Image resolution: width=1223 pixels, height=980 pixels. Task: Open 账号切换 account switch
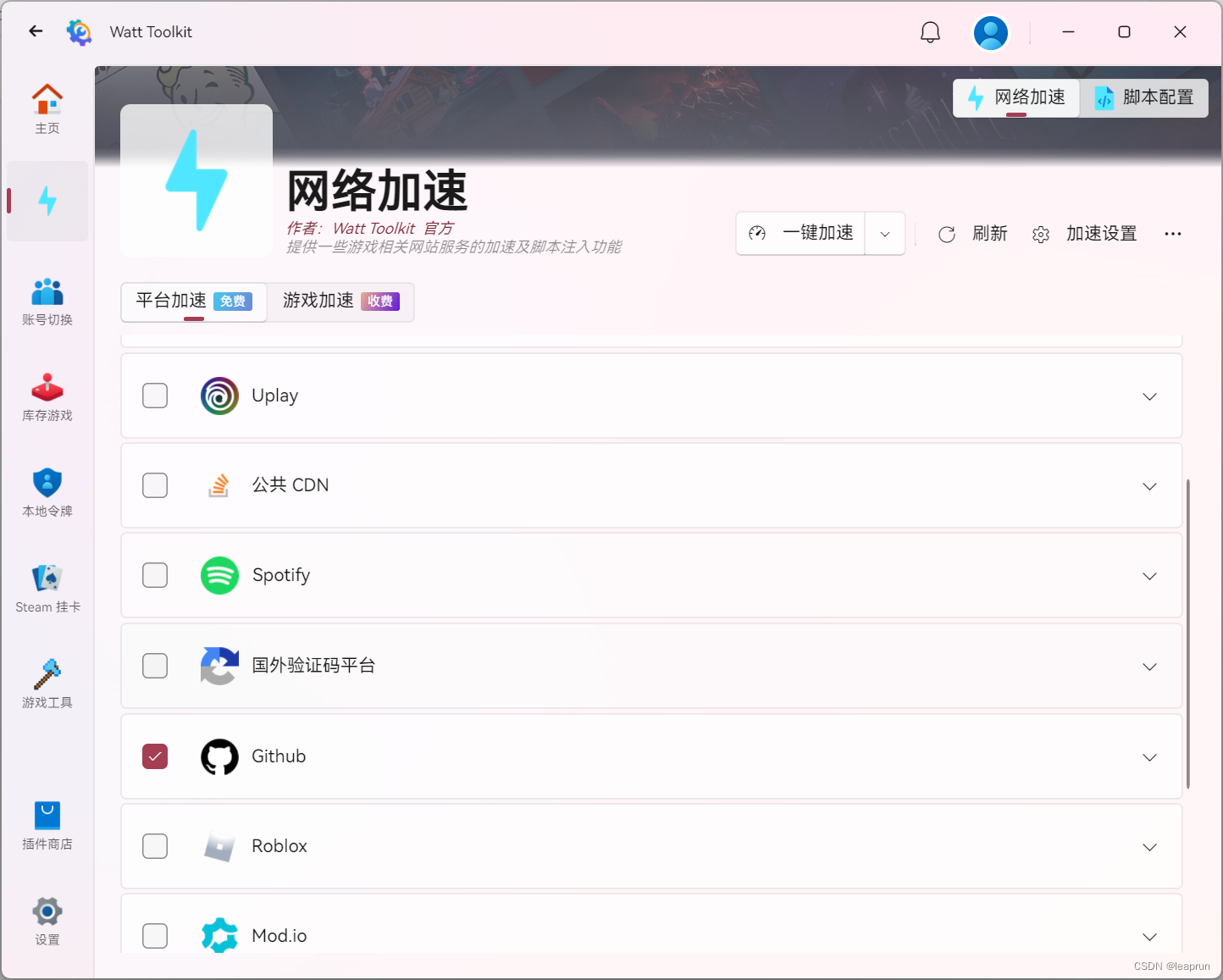(x=47, y=302)
